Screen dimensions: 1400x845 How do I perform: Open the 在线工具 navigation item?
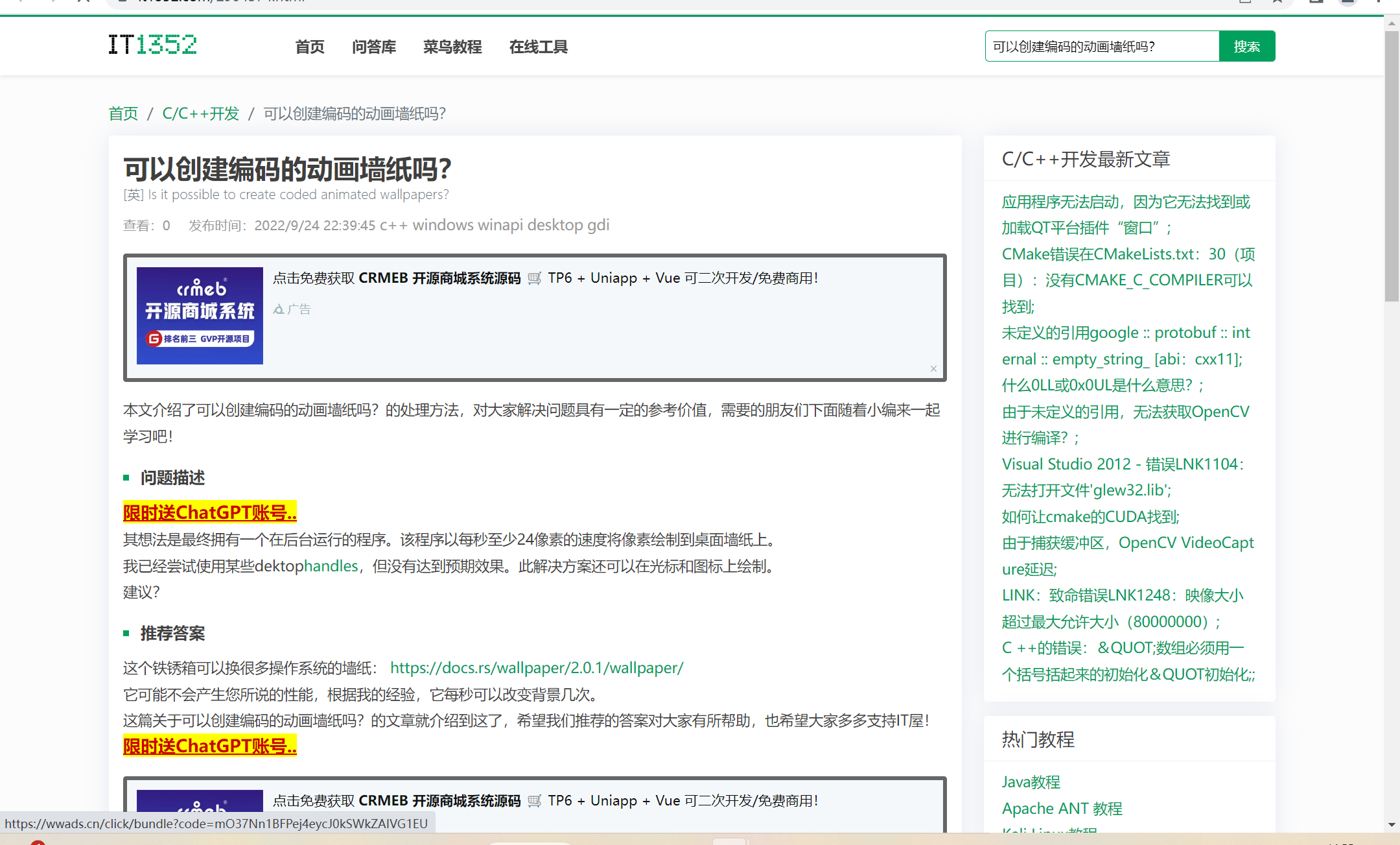pyautogui.click(x=539, y=47)
